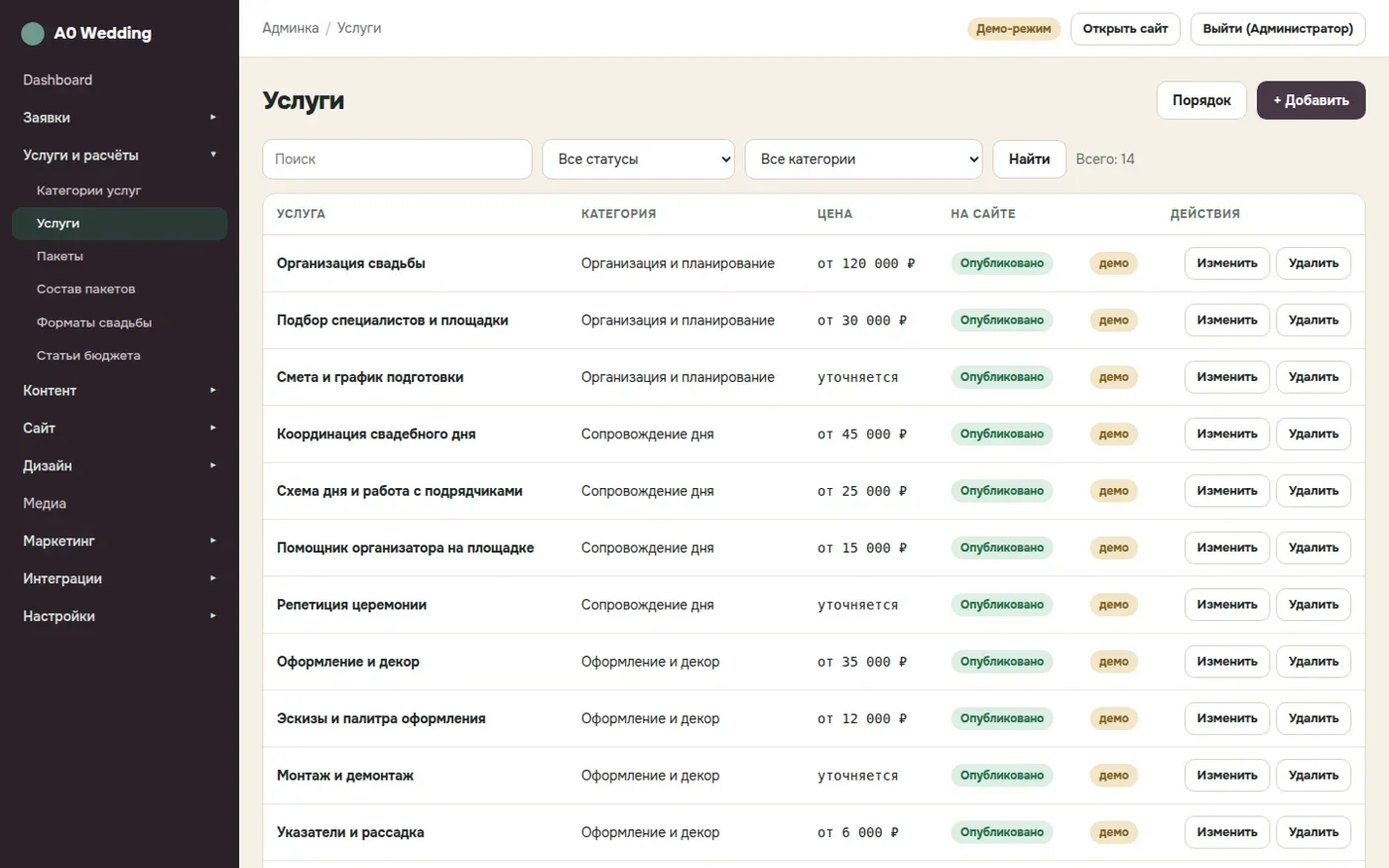Expand the Маркетинг sidebar section
Screen dimensions: 1389x868
119,541
